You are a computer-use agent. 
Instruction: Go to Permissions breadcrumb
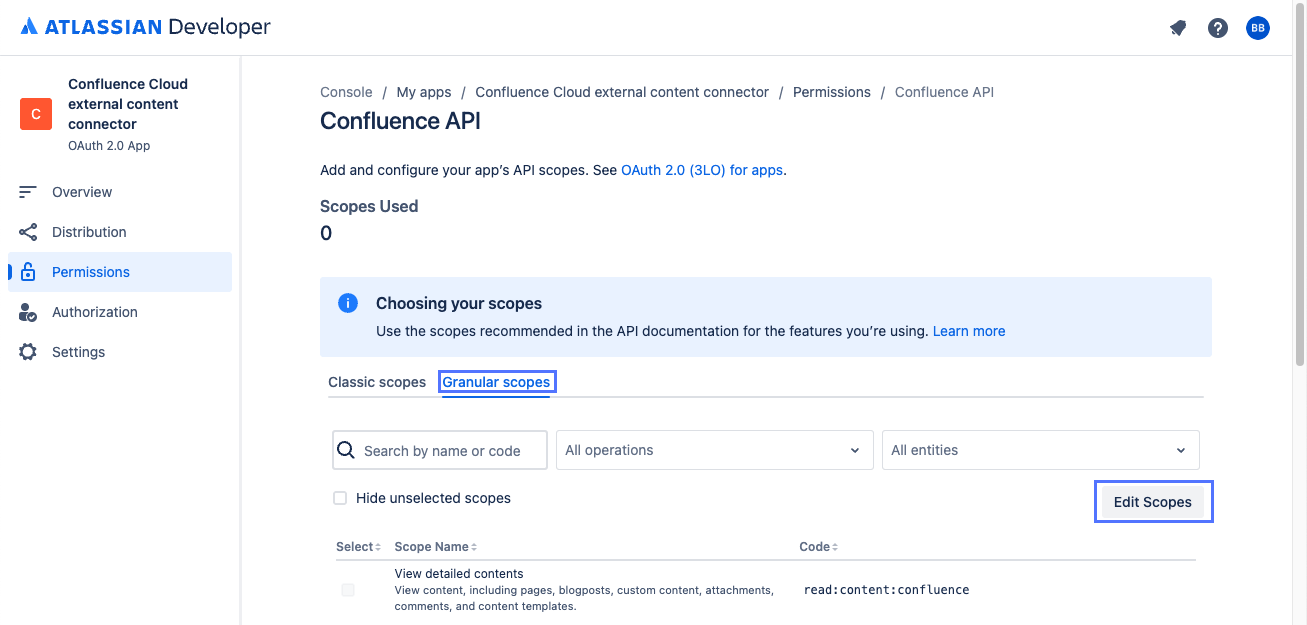point(832,92)
